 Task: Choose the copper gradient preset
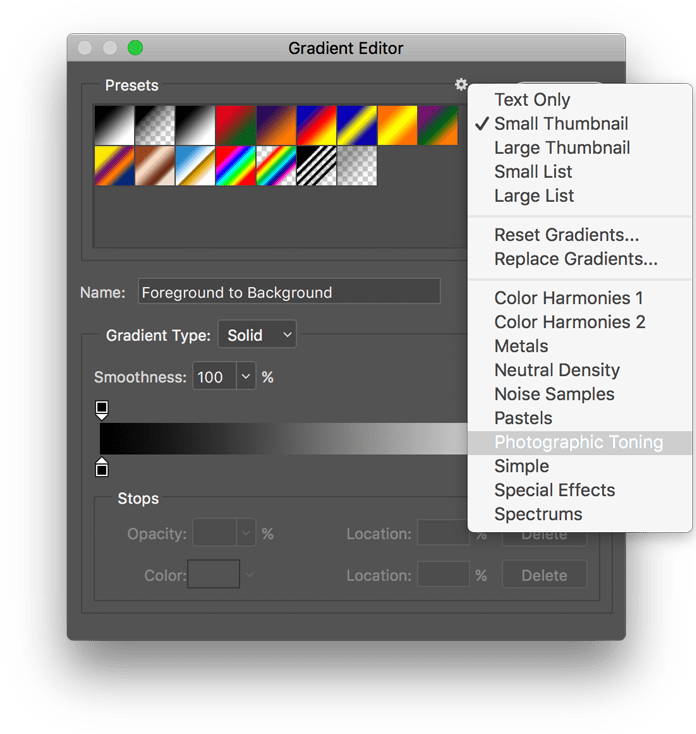tap(155, 166)
